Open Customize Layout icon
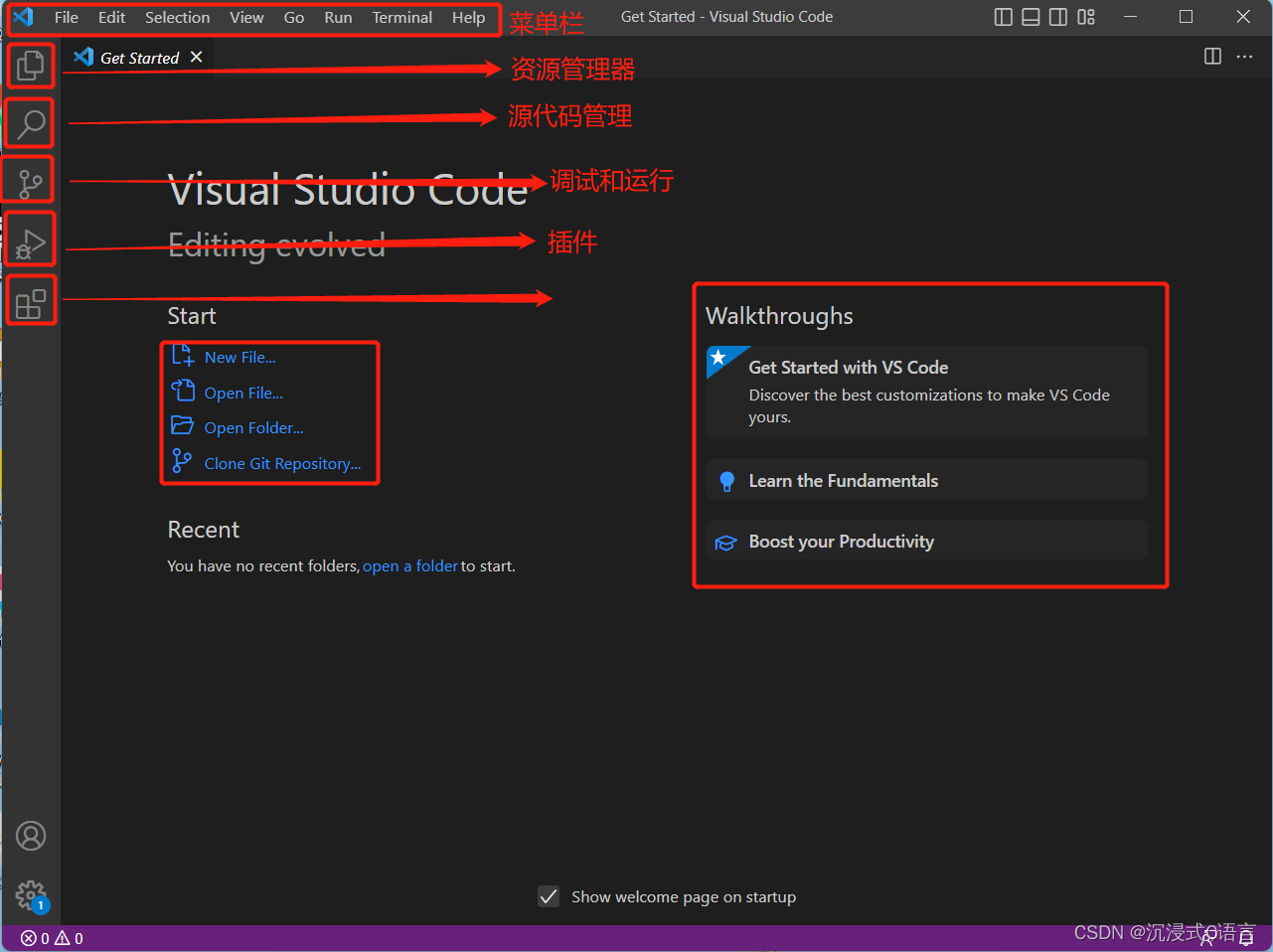 pyautogui.click(x=1087, y=17)
